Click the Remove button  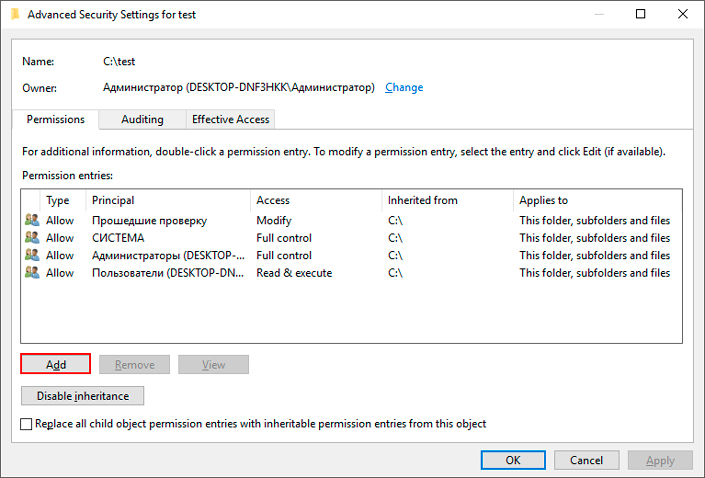point(134,365)
